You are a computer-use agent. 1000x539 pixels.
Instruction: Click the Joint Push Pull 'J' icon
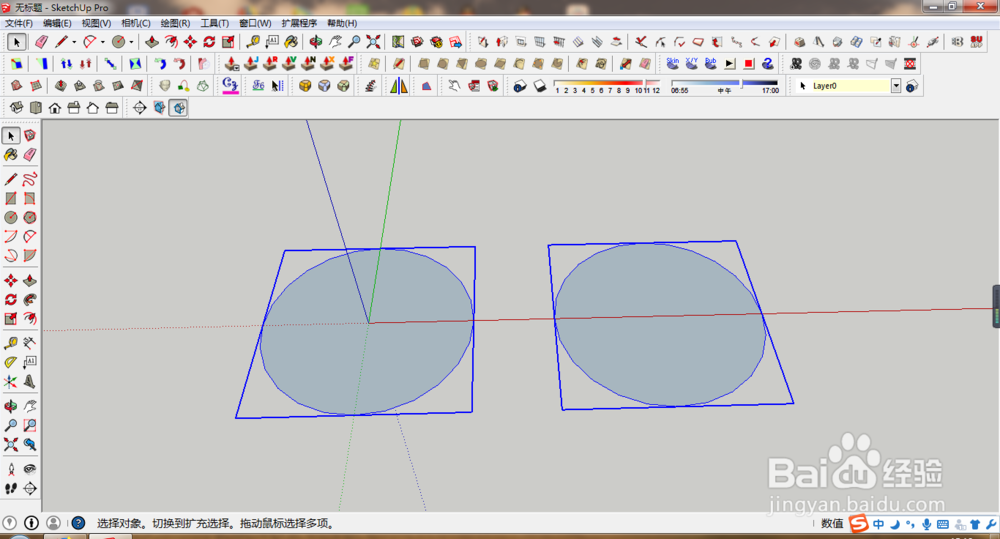tap(251, 64)
